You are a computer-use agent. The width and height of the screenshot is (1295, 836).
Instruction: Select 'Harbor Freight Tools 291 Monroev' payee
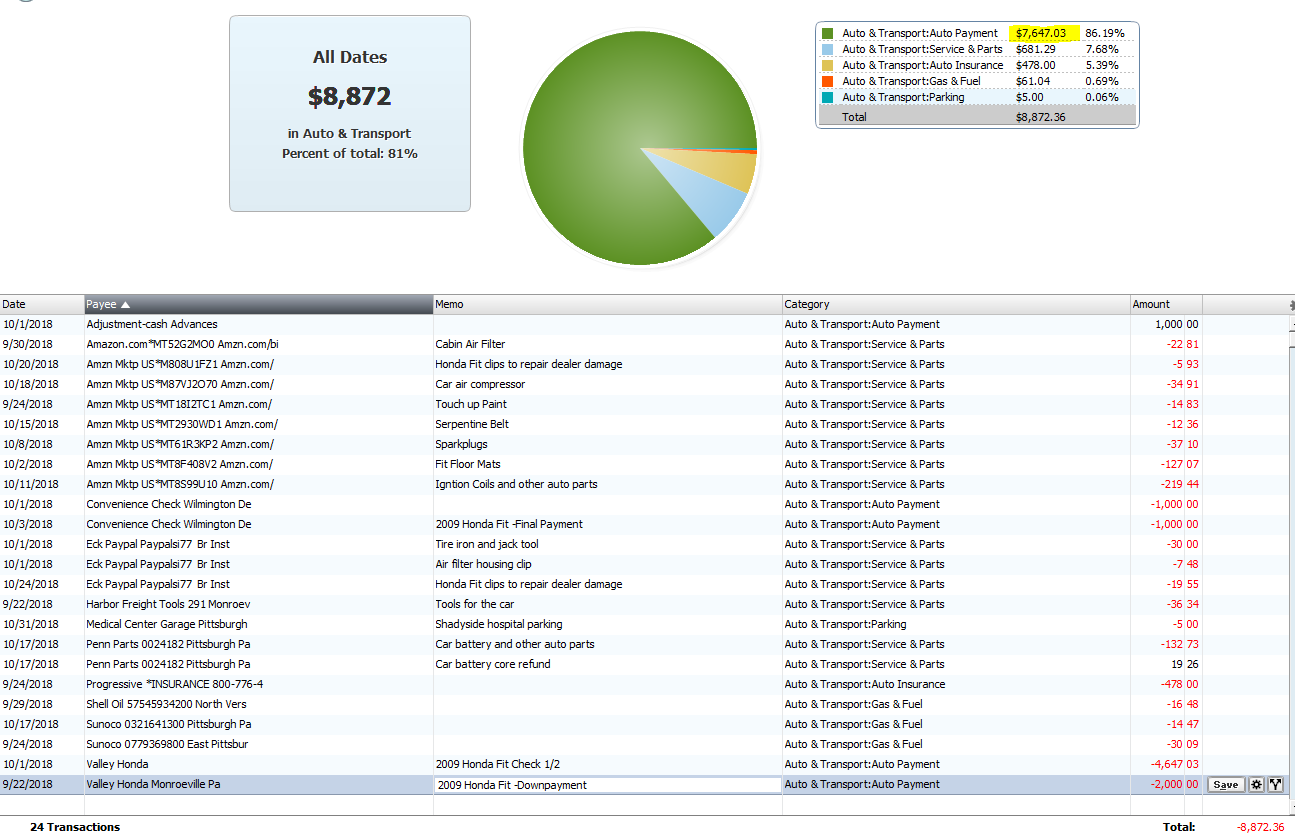[x=258, y=604]
